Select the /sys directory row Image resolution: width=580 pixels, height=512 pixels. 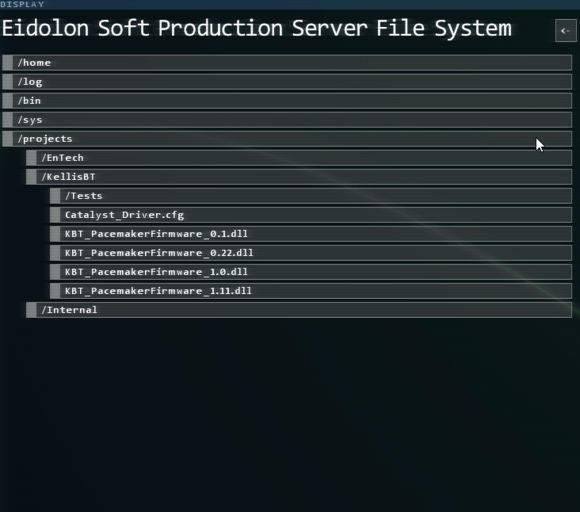tap(287, 120)
